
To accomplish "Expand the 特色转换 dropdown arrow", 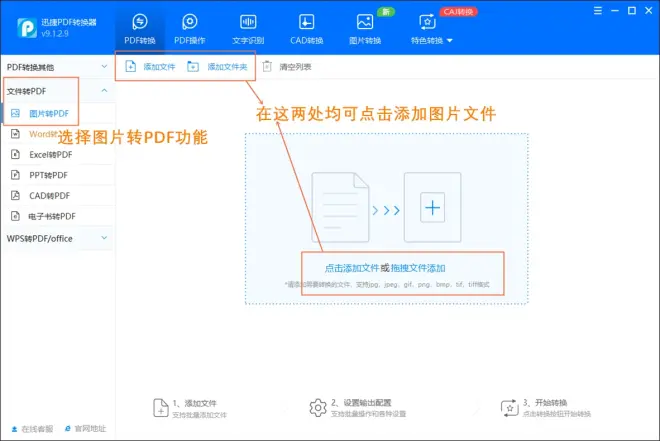I will pyautogui.click(x=450, y=41).
